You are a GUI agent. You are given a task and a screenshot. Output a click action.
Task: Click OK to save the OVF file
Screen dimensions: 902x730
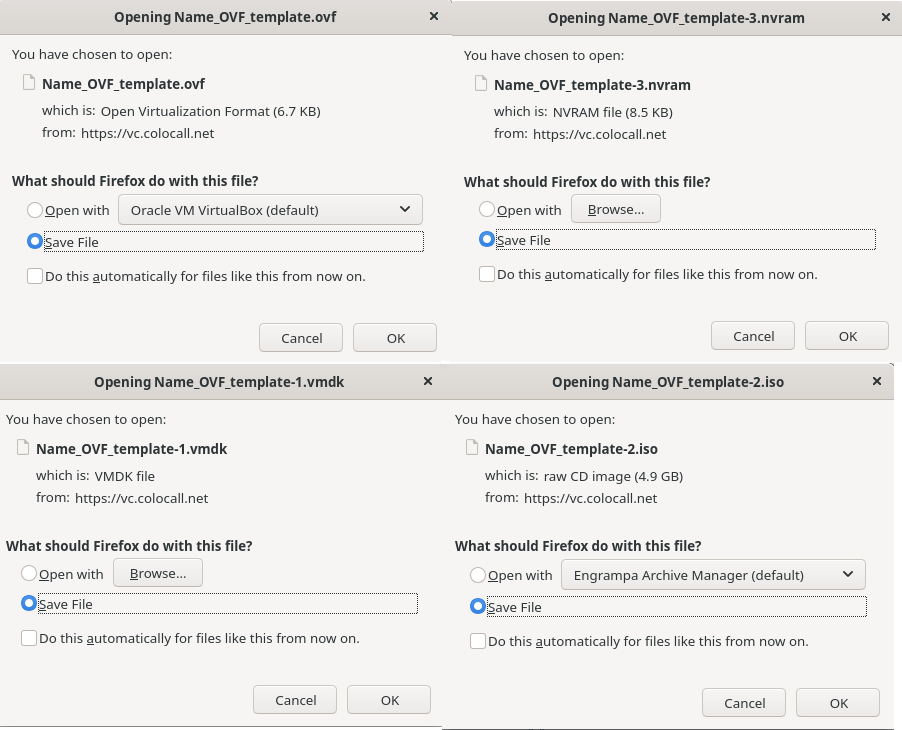(394, 337)
